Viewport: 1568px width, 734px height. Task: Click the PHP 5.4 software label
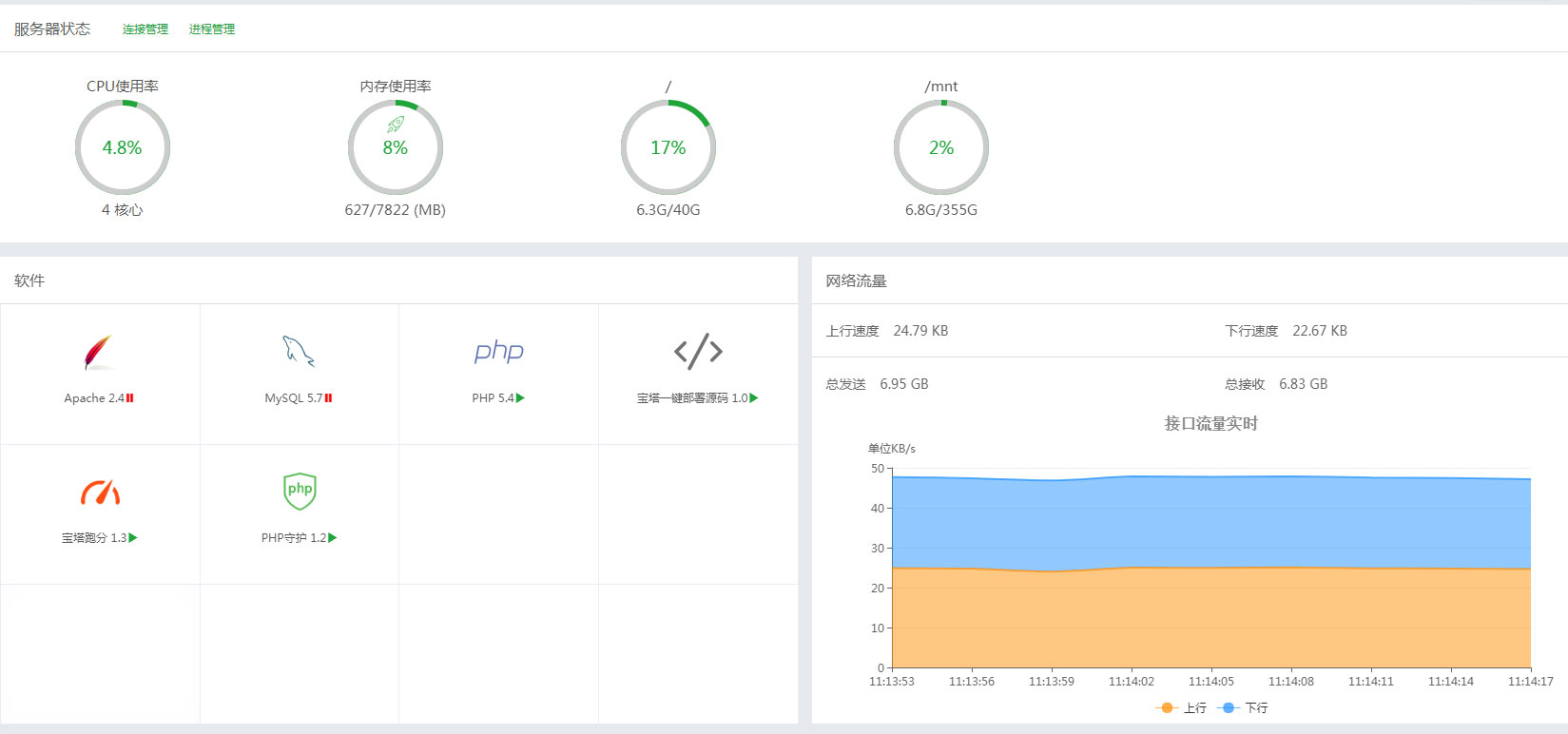tap(493, 398)
